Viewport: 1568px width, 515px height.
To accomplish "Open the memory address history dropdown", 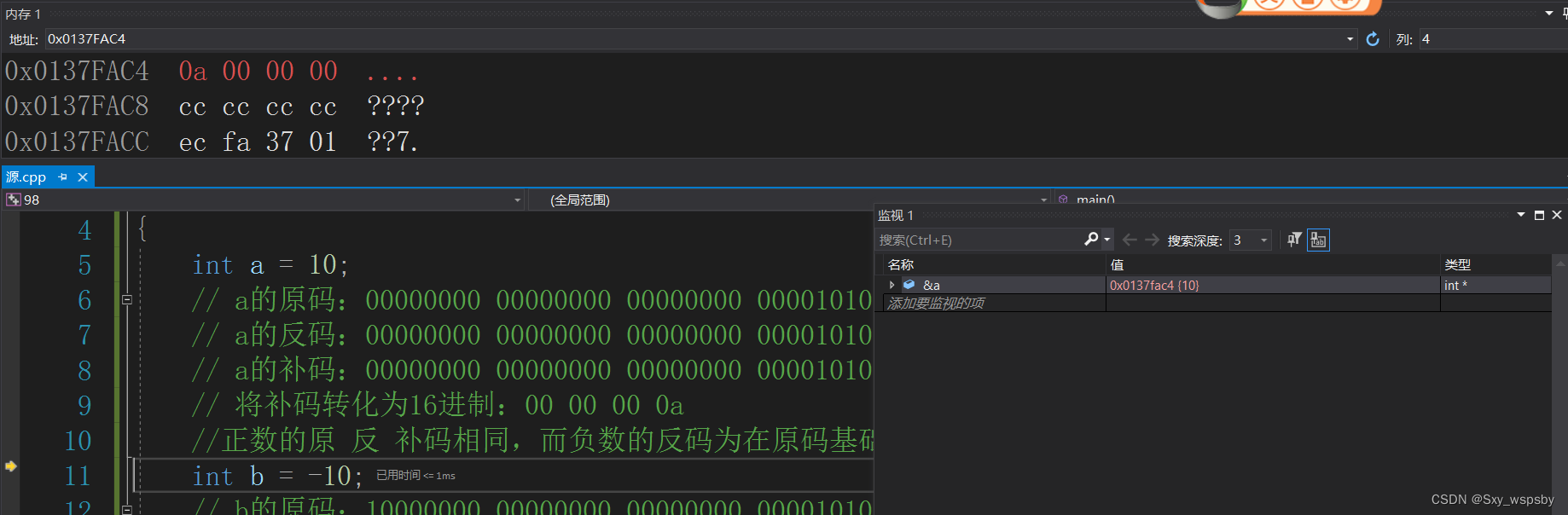I will point(1350,39).
